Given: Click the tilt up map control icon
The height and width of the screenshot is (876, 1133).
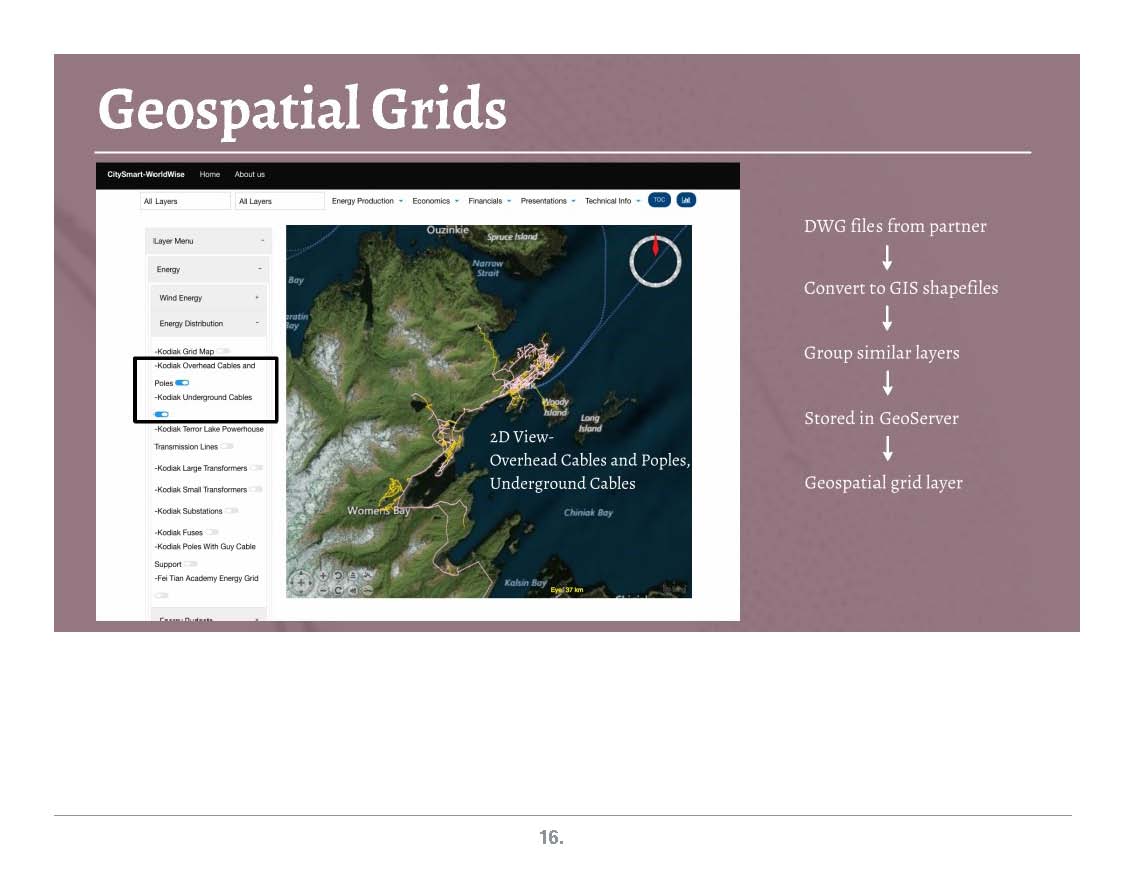Looking at the screenshot, I should pos(353,577).
